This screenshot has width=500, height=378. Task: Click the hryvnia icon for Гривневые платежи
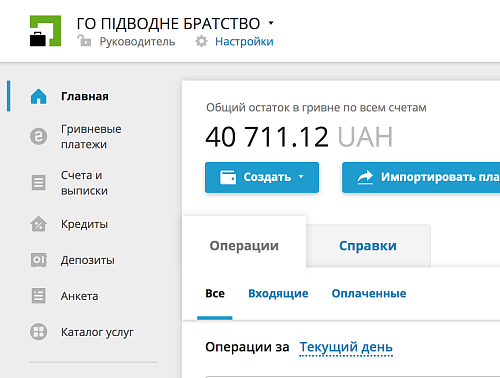coord(39,136)
